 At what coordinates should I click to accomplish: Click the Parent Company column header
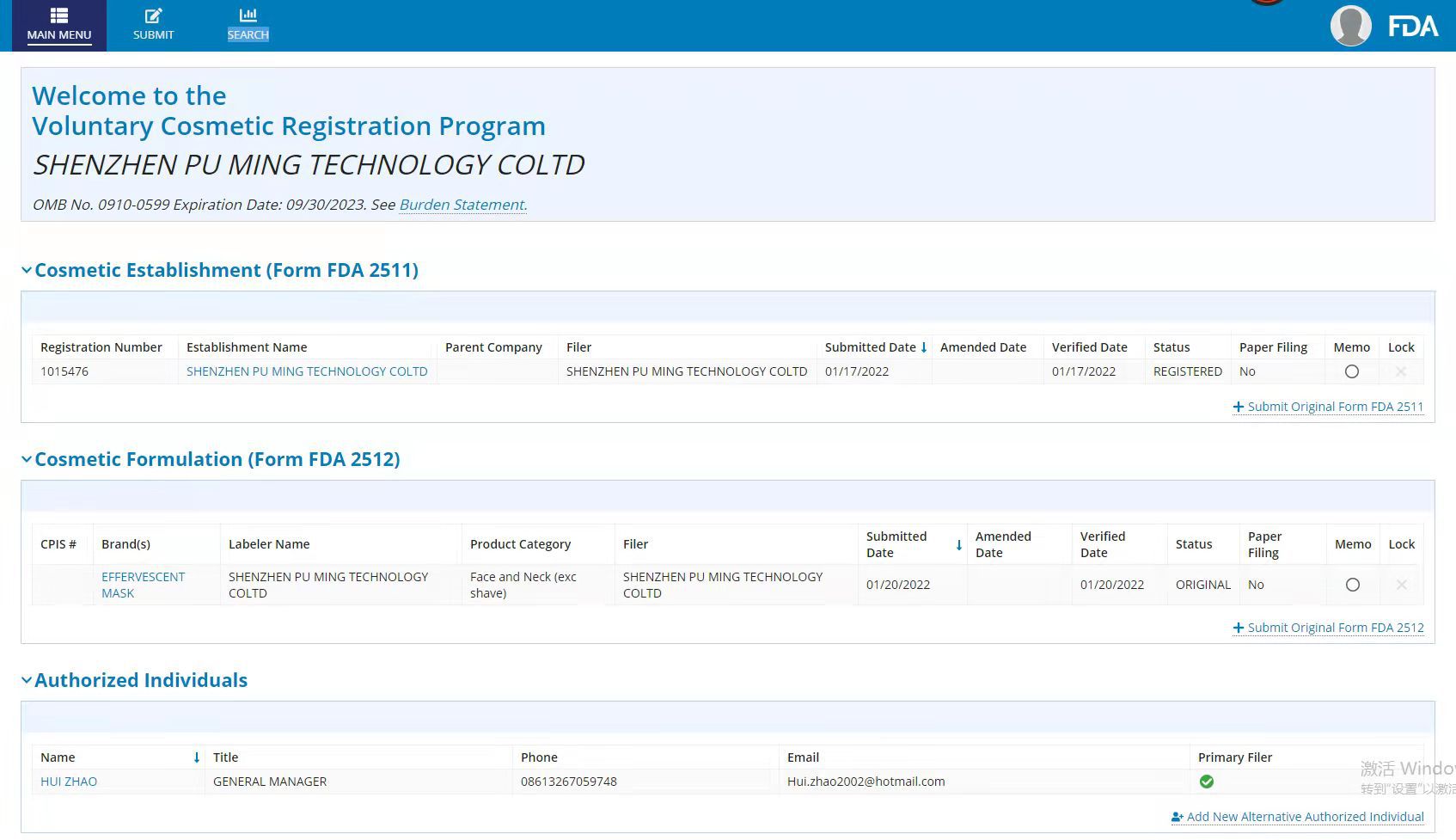[493, 347]
